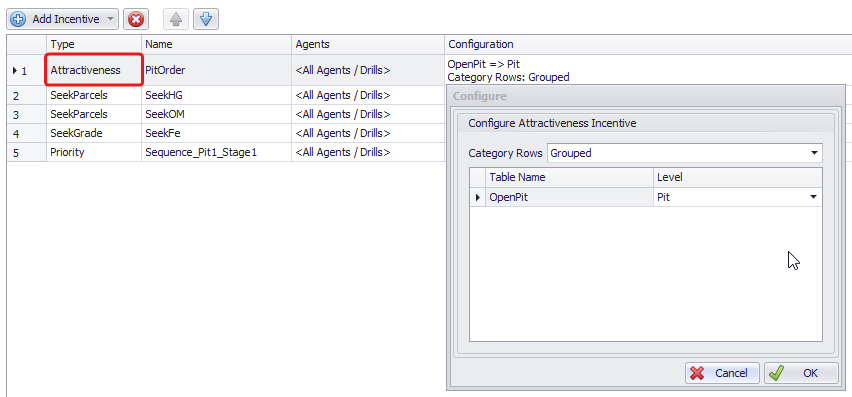Click the green checkmark OK button
Viewport: 852px width, 397px height.
[x=801, y=373]
